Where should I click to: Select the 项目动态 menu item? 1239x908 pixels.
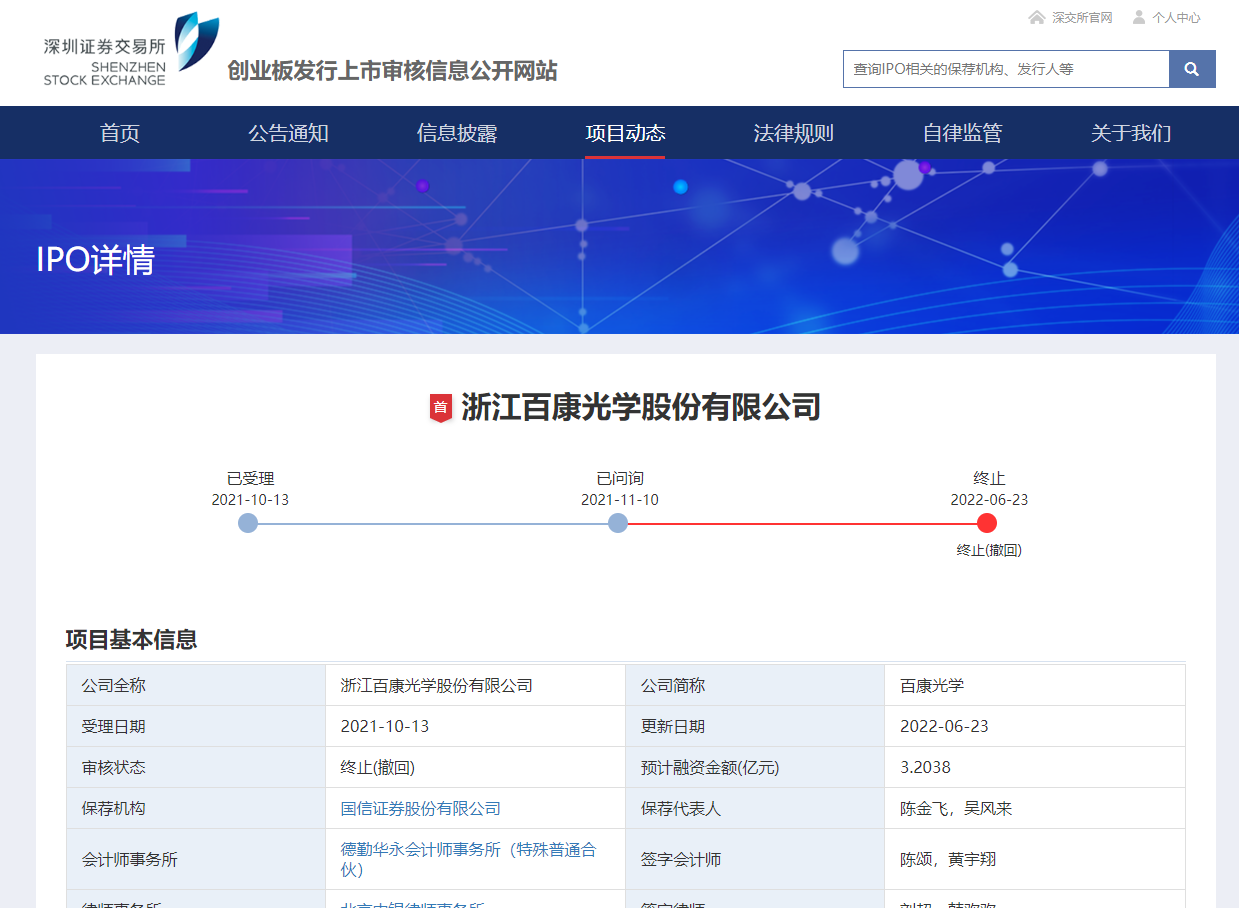[x=625, y=133]
